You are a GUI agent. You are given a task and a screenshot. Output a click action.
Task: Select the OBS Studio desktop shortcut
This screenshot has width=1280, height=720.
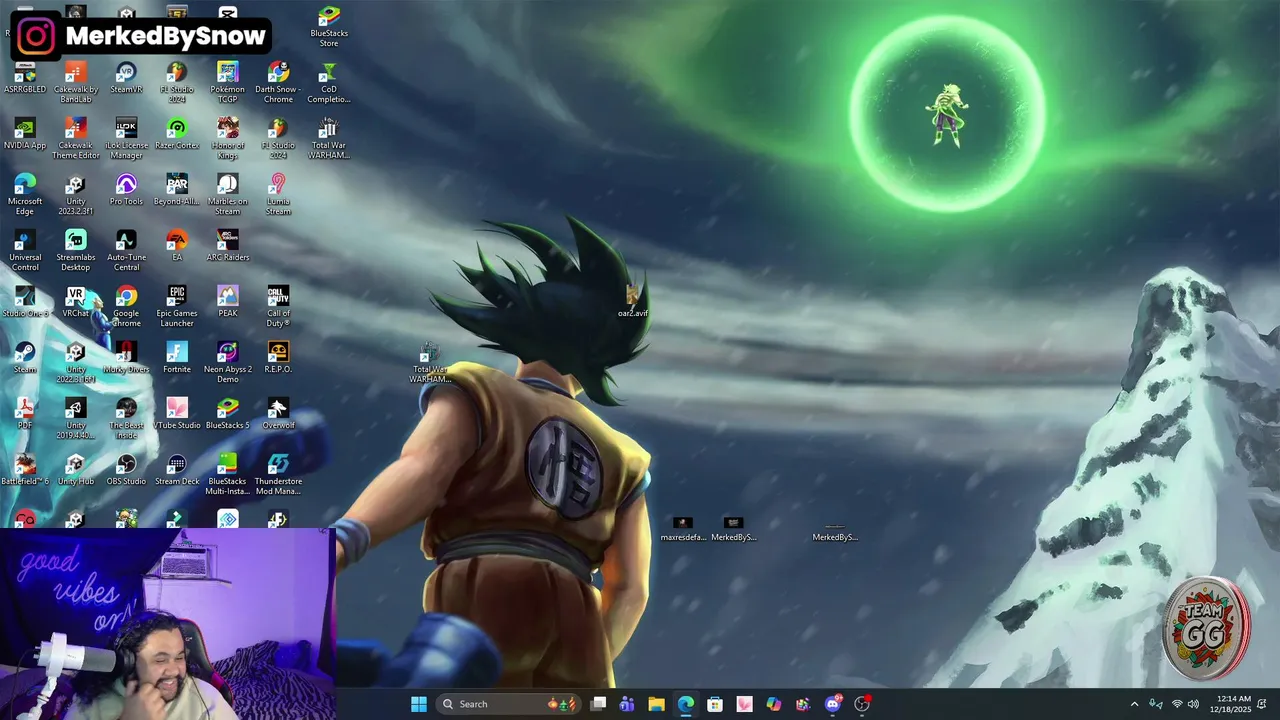126,471
